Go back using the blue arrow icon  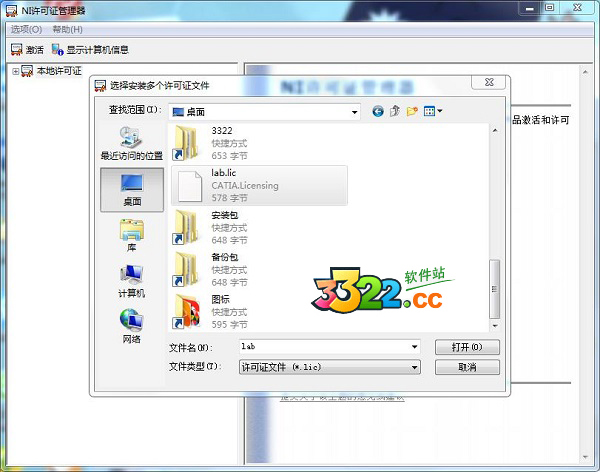pyautogui.click(x=378, y=111)
